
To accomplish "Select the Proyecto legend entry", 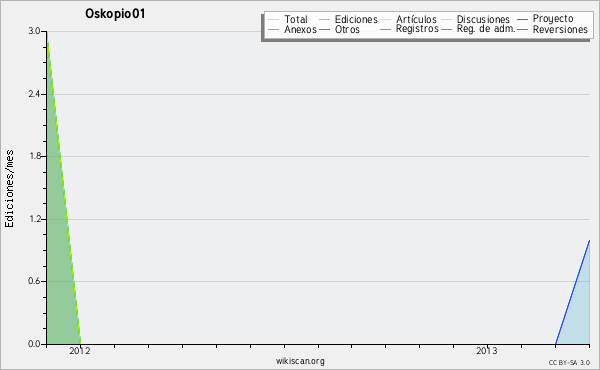I will 545,19.
